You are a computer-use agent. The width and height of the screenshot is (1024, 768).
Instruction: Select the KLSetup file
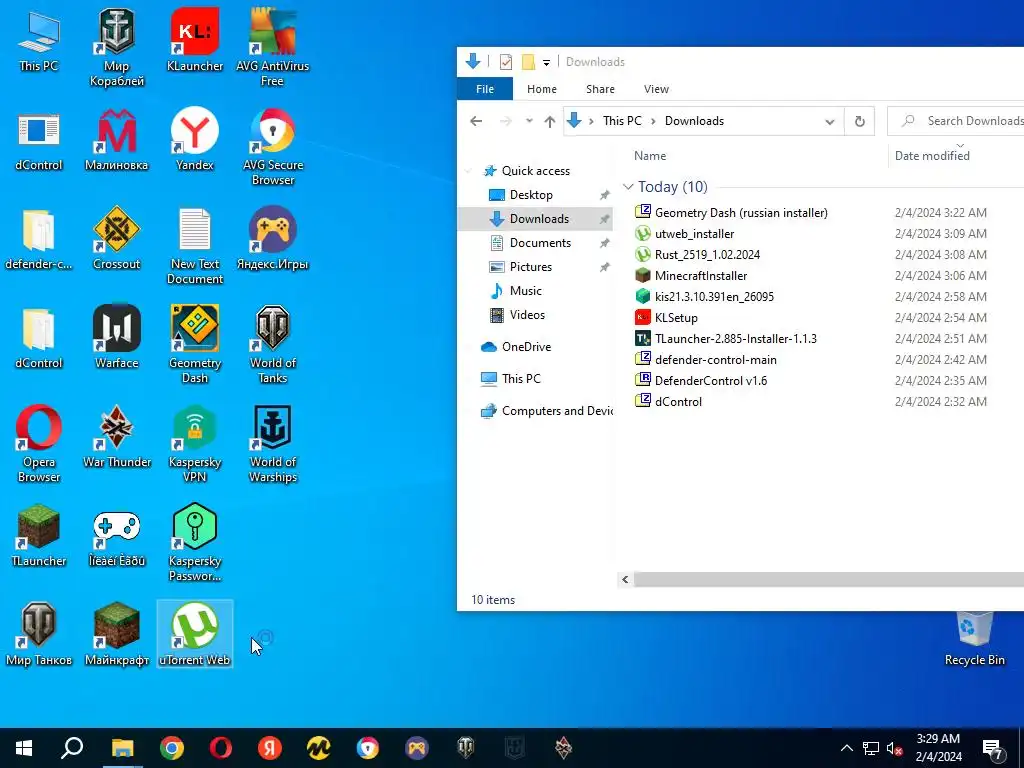675,318
